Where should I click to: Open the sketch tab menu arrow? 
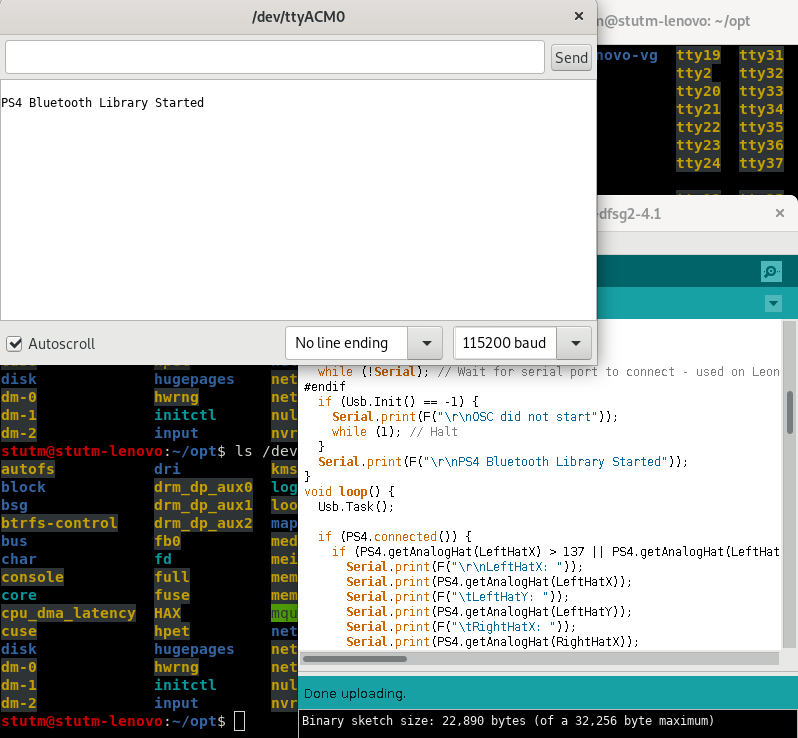tap(772, 303)
